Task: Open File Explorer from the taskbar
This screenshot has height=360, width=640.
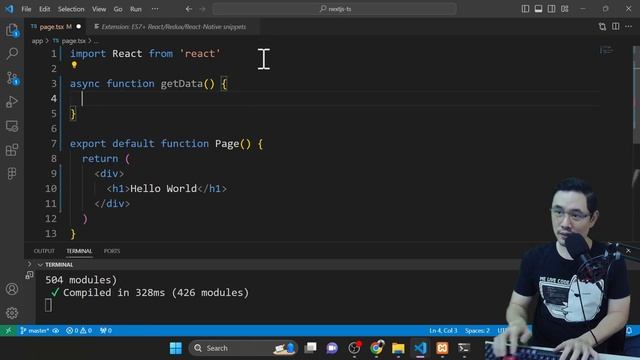Action: (398, 348)
